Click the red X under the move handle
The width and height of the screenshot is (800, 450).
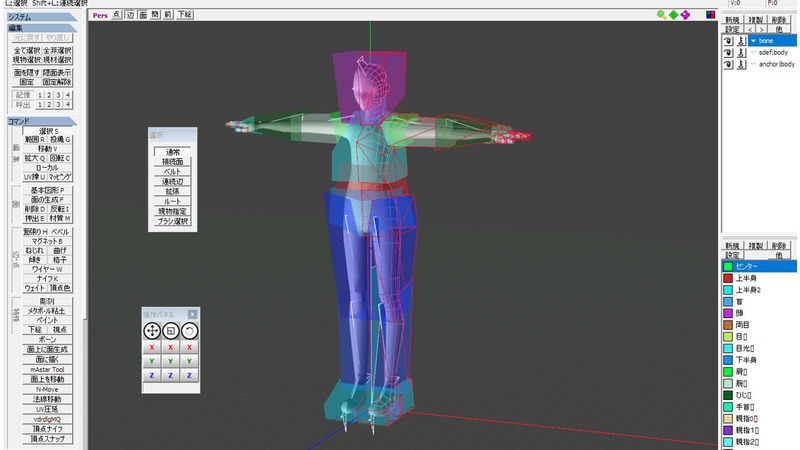click(152, 347)
